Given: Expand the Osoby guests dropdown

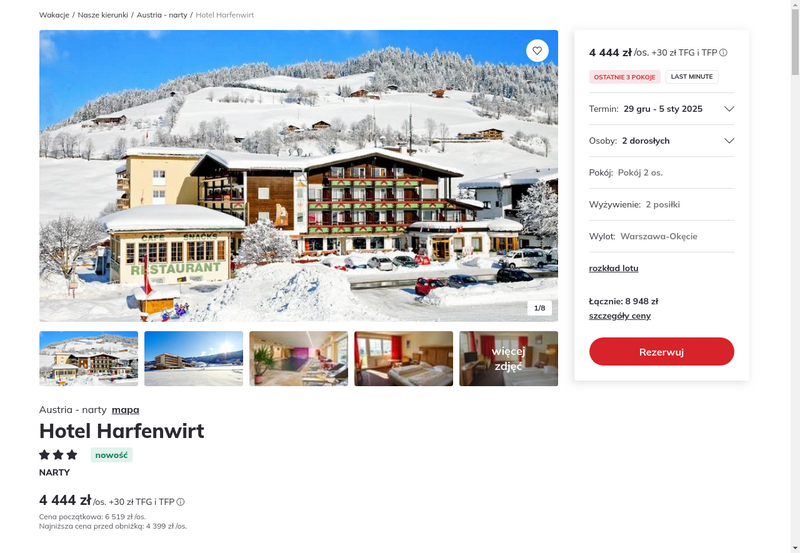Looking at the screenshot, I should [x=661, y=141].
